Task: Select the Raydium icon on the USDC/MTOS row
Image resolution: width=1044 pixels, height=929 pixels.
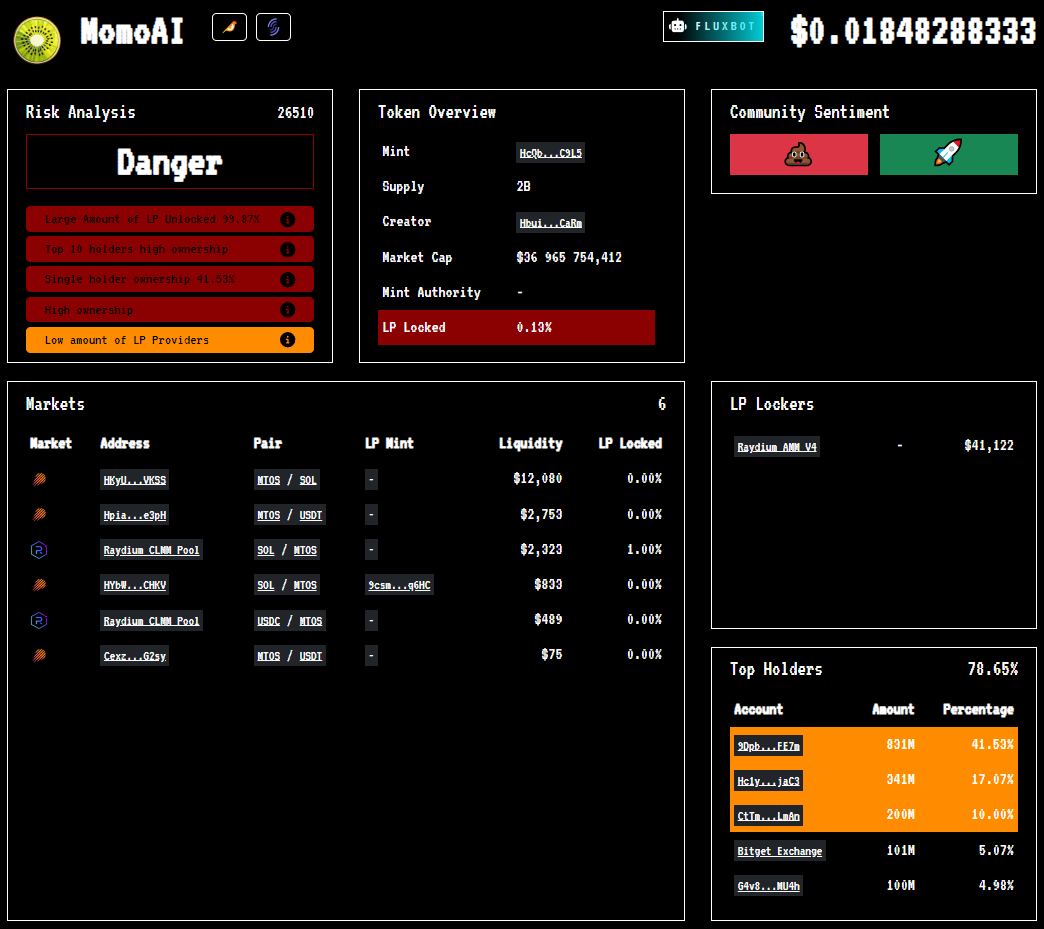Action: 38,620
